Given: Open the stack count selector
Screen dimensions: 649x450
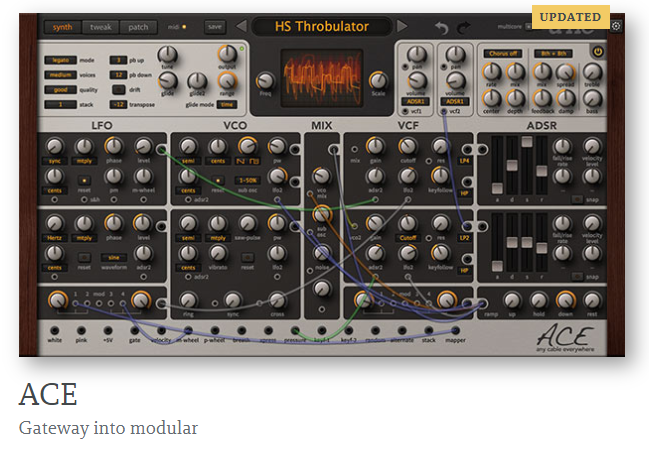Looking at the screenshot, I should pos(60,104).
